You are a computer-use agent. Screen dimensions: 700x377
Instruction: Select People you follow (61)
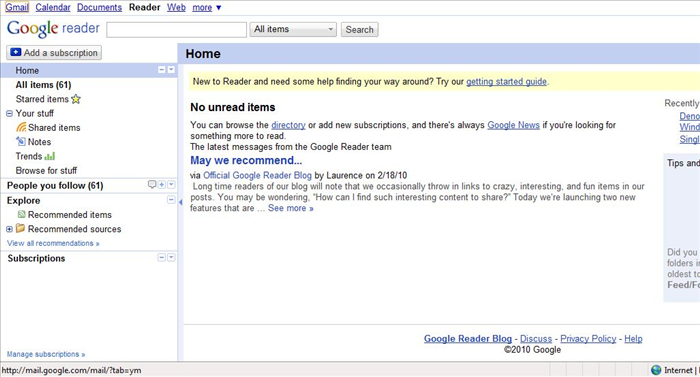(x=55, y=185)
